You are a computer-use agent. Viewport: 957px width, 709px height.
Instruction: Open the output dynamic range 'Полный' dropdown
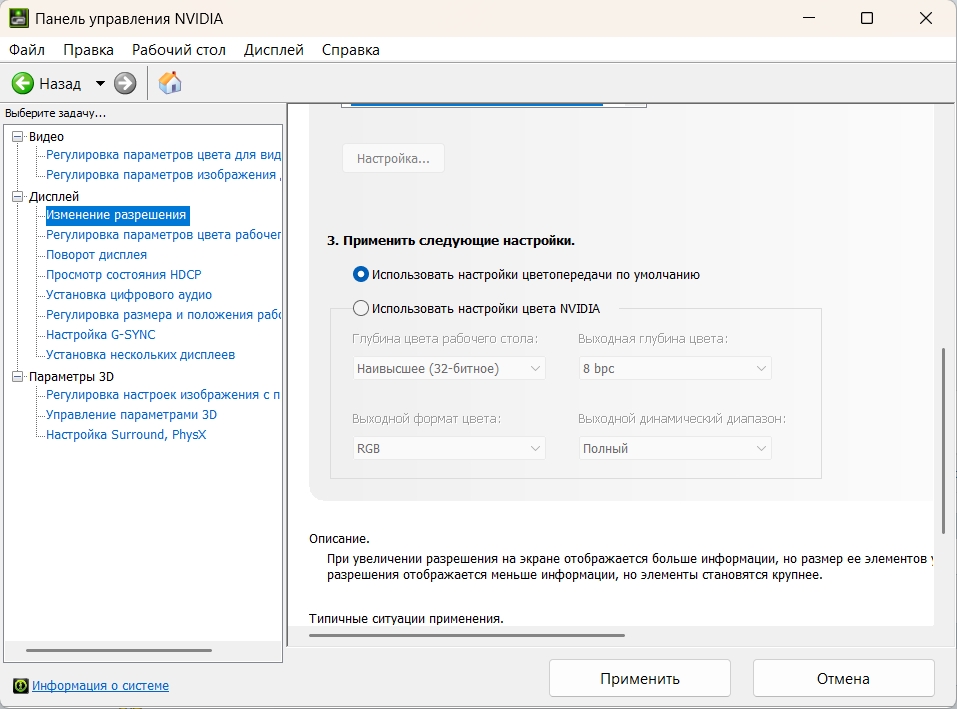pyautogui.click(x=675, y=448)
